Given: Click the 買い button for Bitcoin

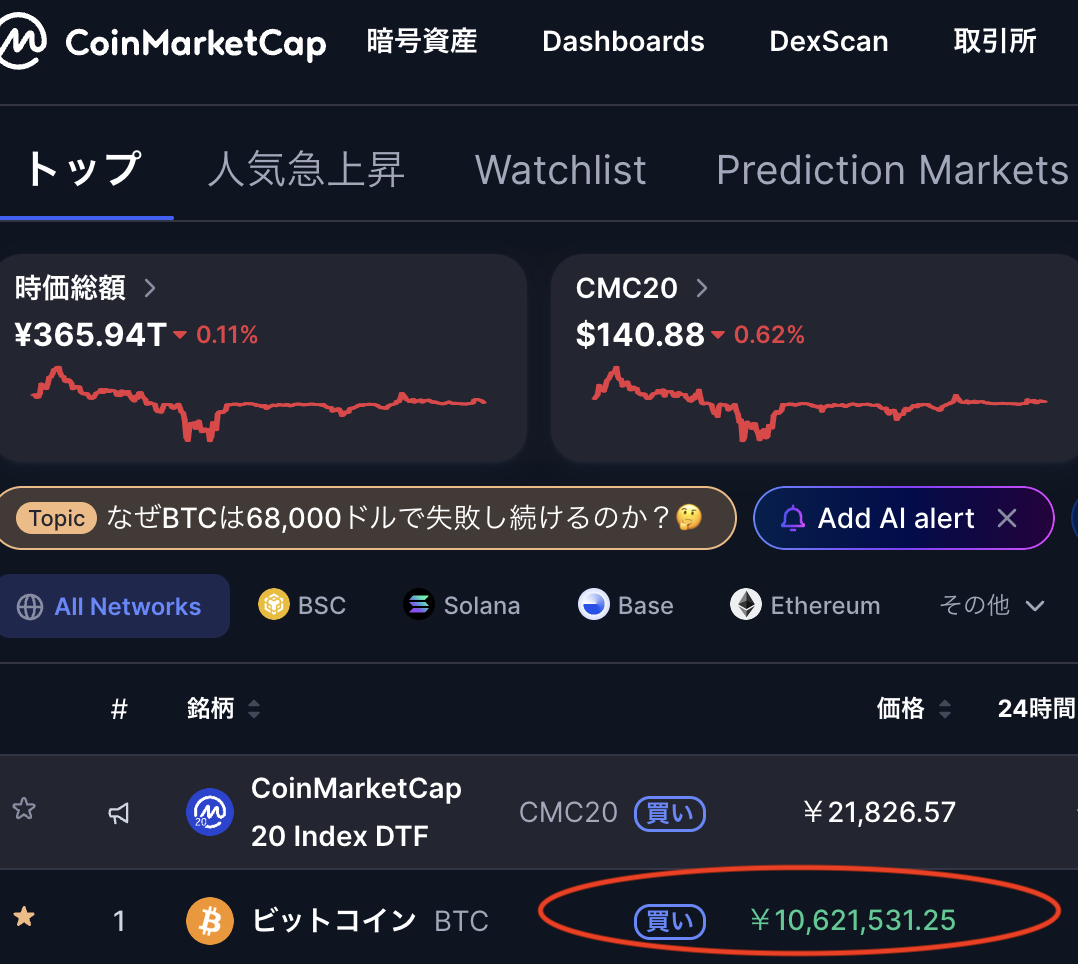Looking at the screenshot, I should click(x=669, y=922).
